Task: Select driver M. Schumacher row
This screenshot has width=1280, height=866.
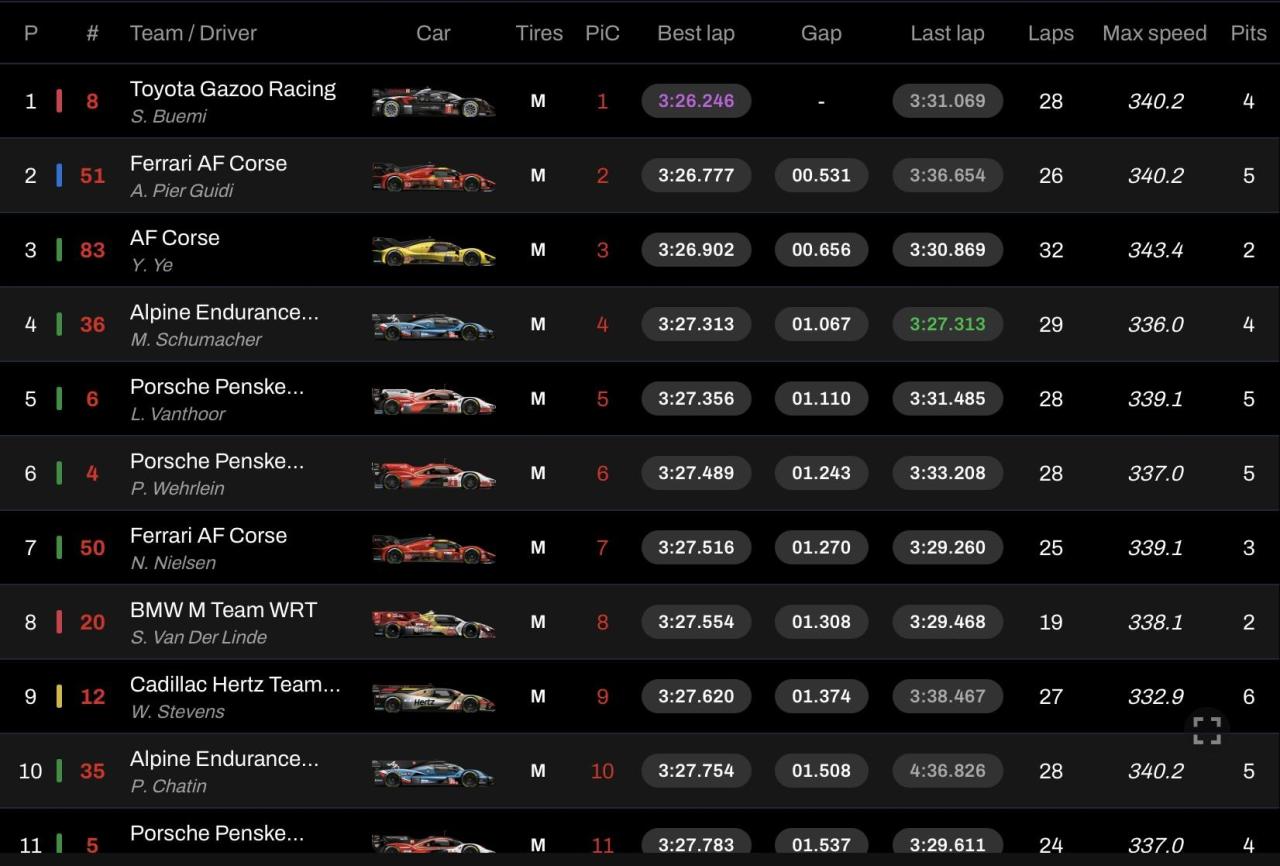Action: click(196, 340)
